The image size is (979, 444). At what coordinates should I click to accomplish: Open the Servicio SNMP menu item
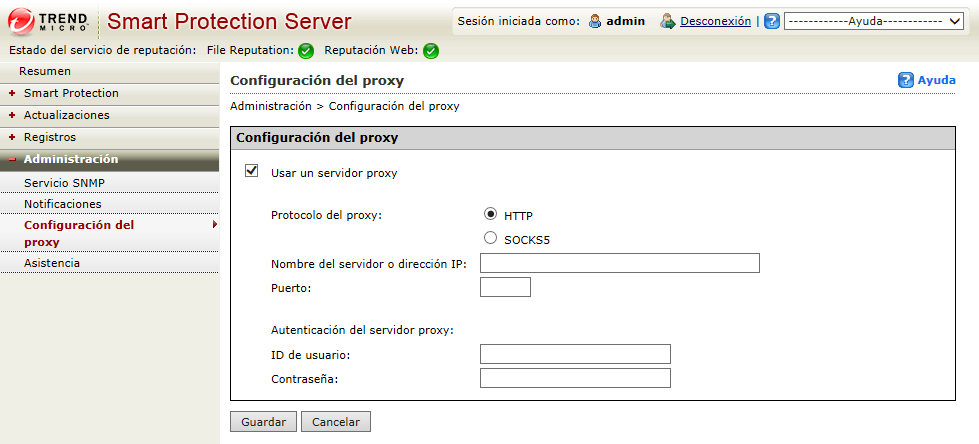click(x=64, y=183)
